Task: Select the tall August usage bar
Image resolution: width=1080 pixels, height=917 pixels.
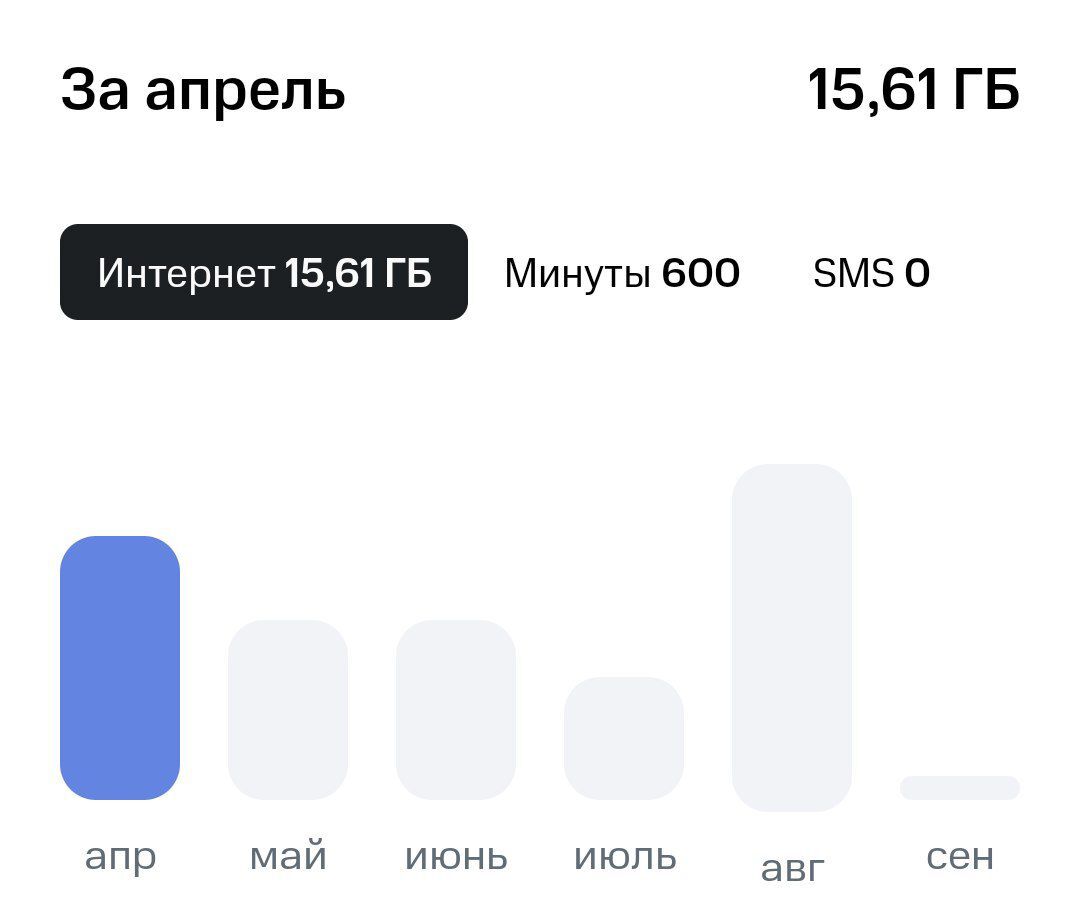Action: tap(792, 637)
